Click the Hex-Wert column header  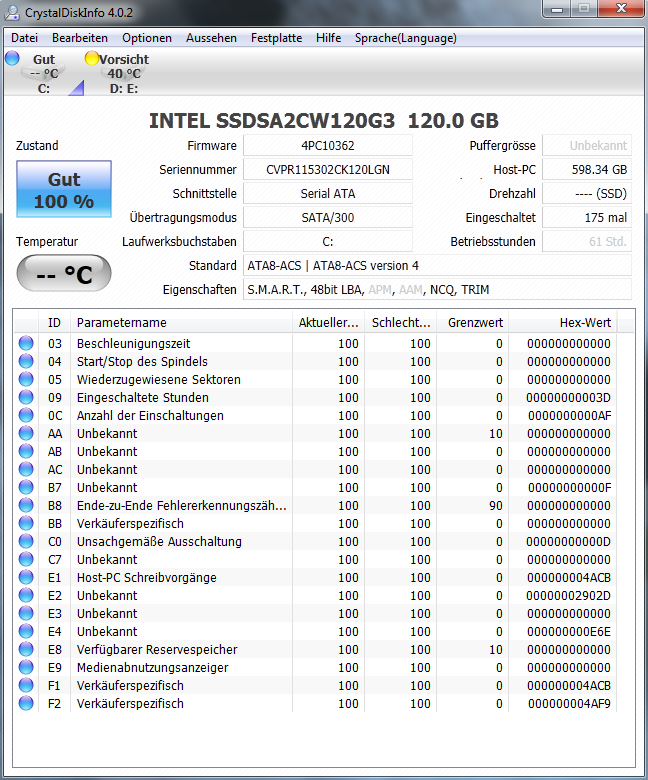pos(563,322)
